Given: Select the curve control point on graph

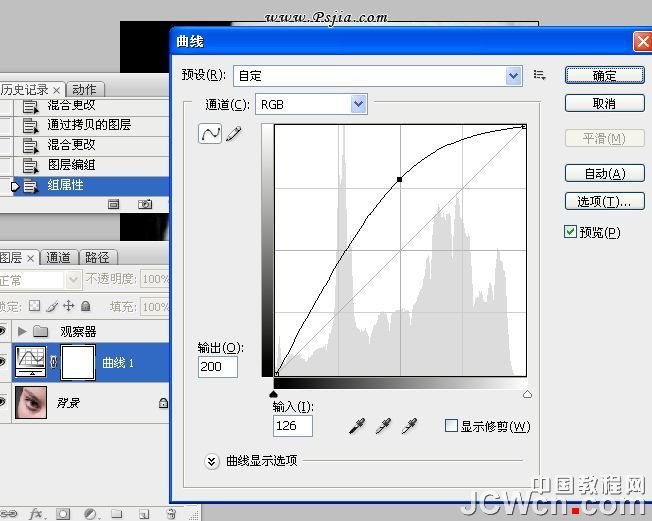Looking at the screenshot, I should (400, 179).
